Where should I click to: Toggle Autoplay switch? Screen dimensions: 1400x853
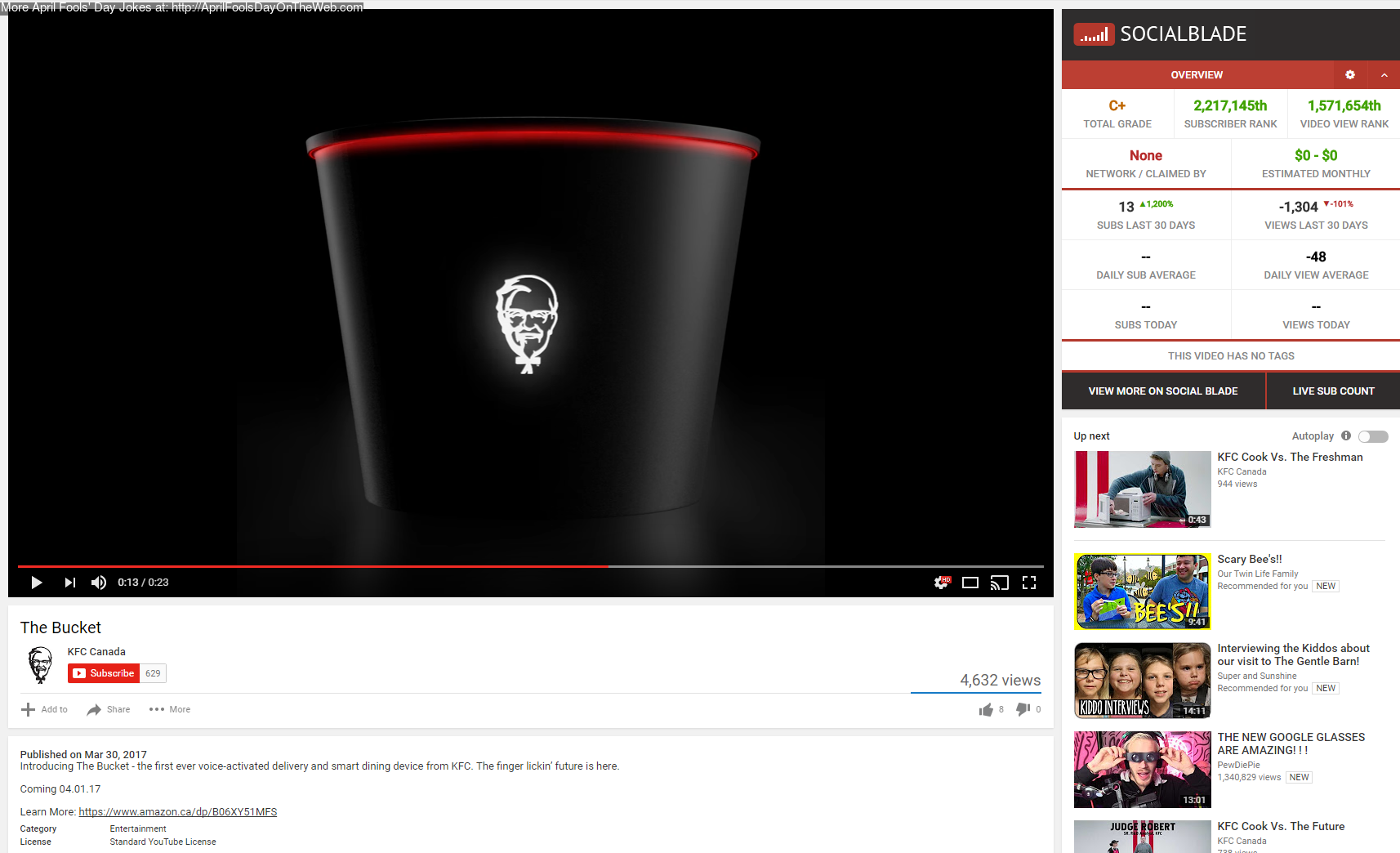pyautogui.click(x=1373, y=436)
